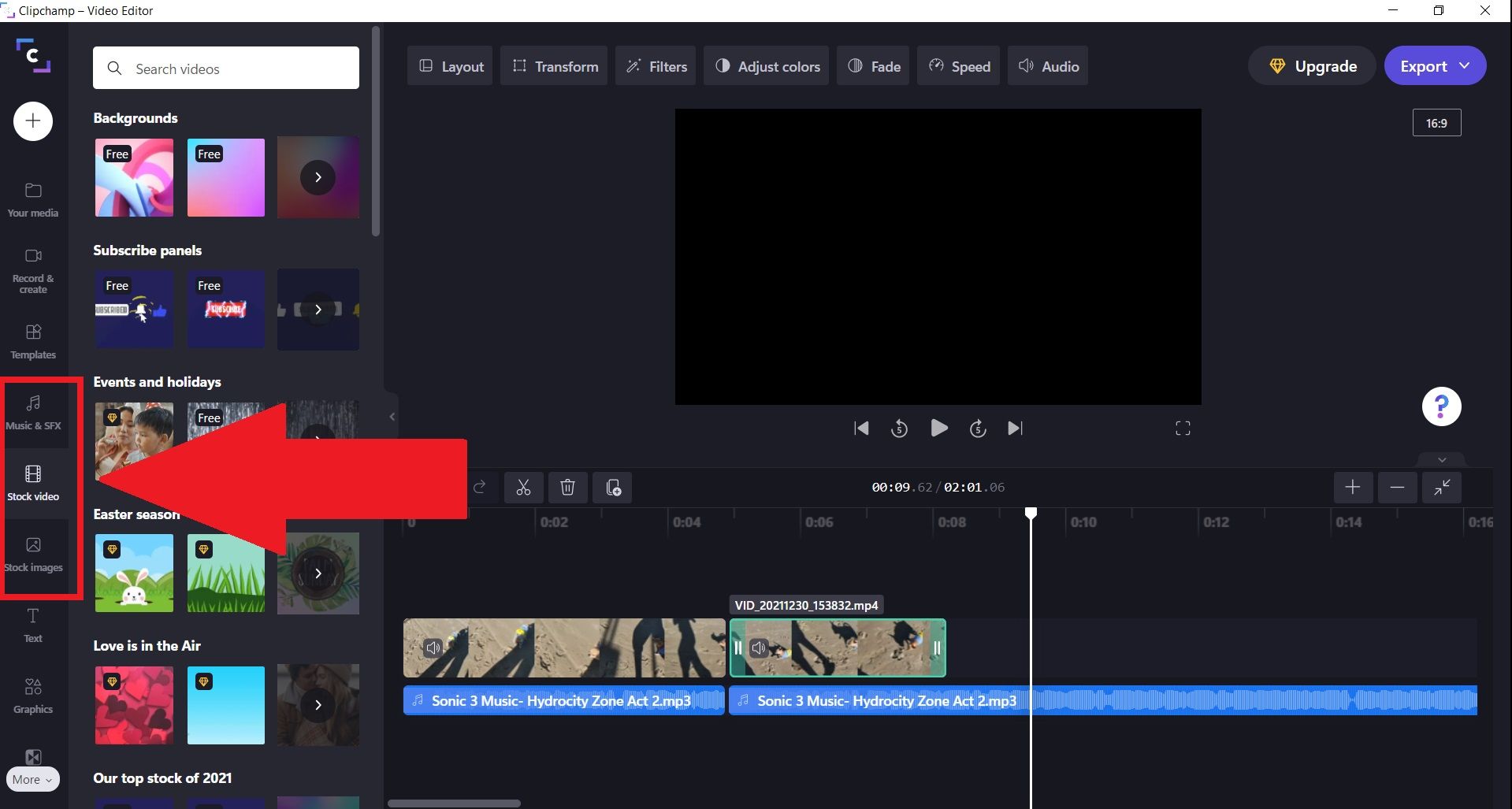Expand the More sidebar menu
Screen dimensions: 1512x809
pyautogui.click(x=32, y=778)
